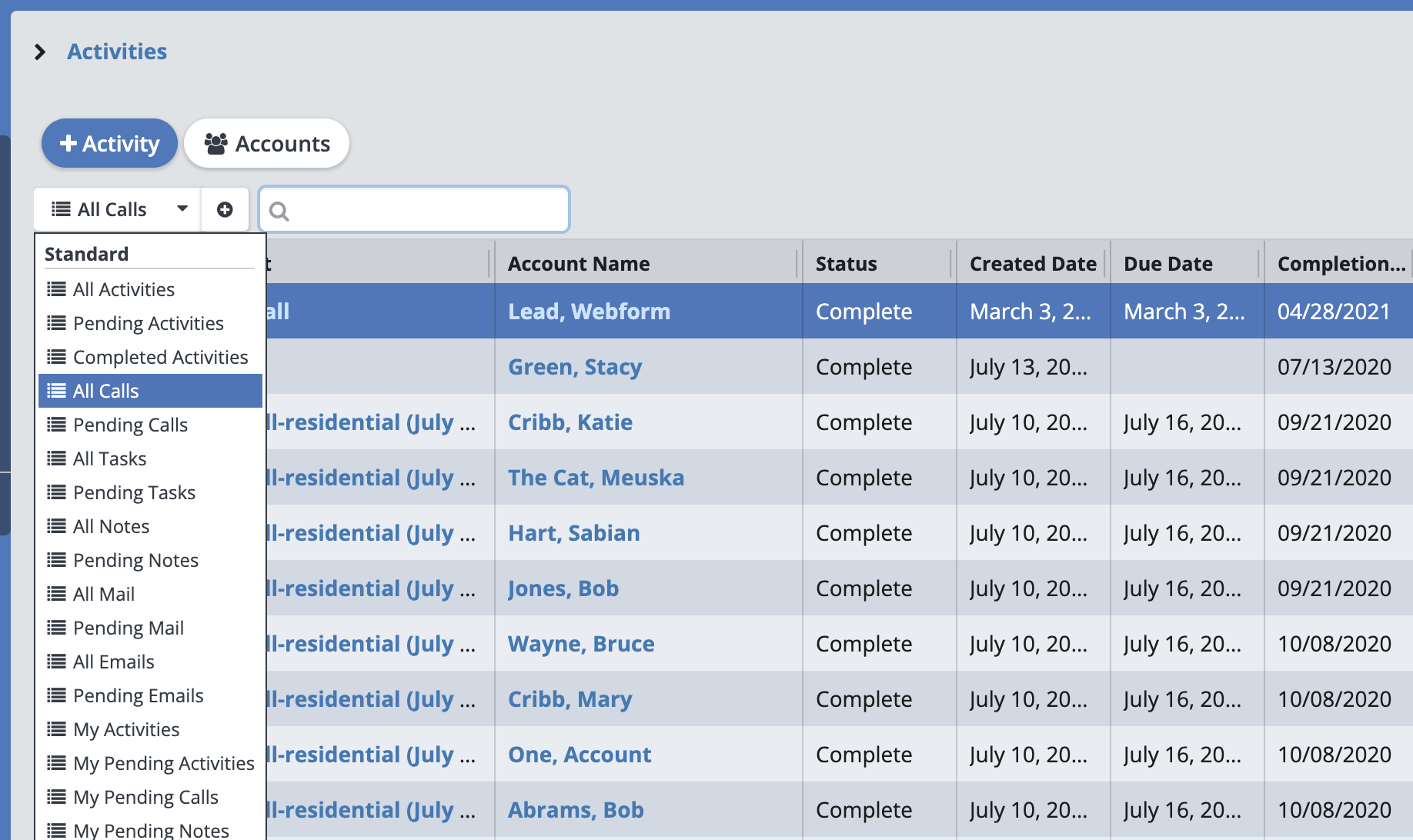1413x840 pixels.
Task: Click list icon beside All Emails
Action: [x=56, y=662]
